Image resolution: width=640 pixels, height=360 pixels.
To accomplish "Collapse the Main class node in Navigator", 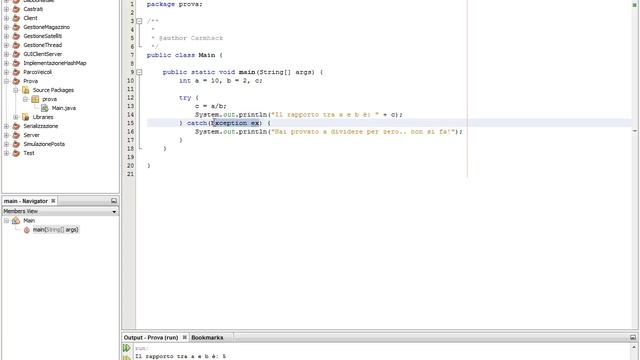I will tap(7, 220).
